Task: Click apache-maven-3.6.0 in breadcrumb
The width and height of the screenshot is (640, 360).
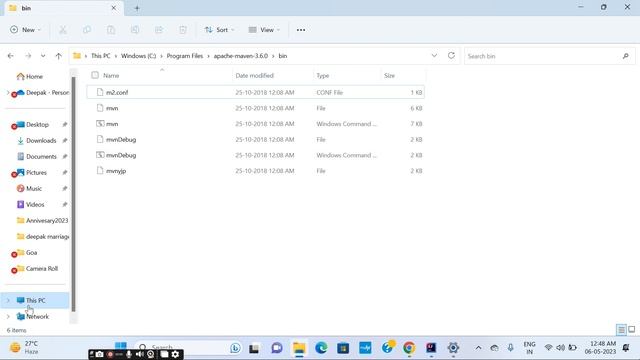Action: [x=241, y=56]
